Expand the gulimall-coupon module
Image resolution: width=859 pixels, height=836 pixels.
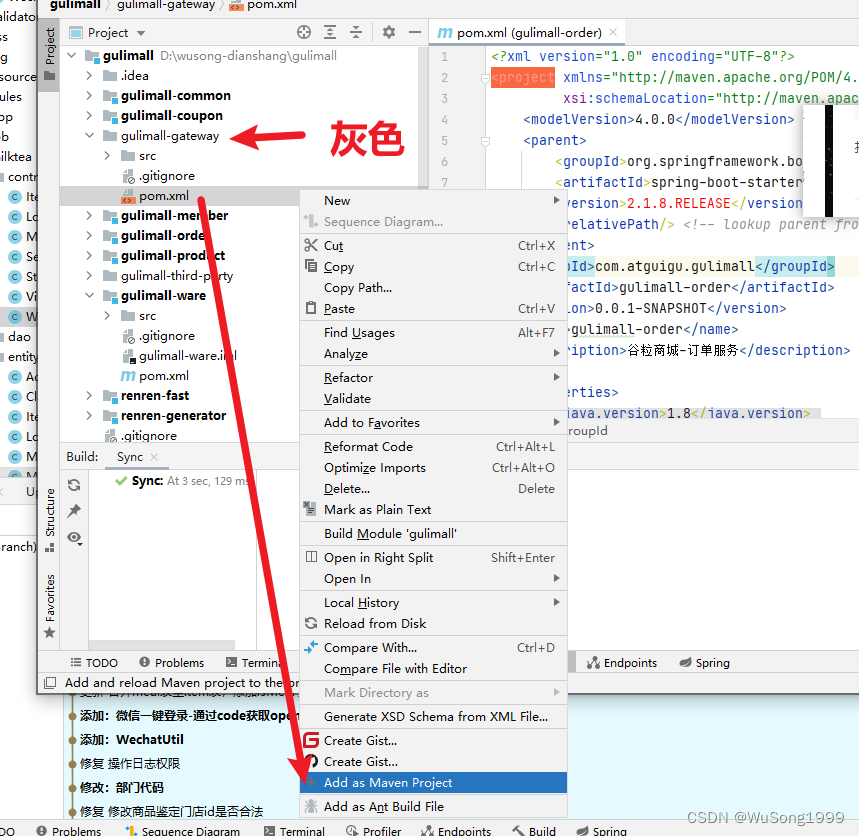point(89,116)
